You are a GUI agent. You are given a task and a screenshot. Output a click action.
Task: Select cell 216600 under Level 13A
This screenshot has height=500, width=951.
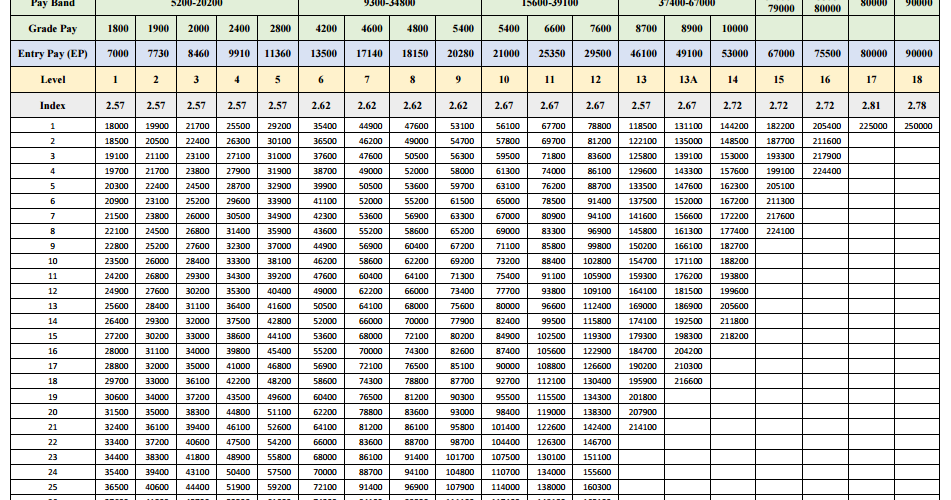point(688,381)
